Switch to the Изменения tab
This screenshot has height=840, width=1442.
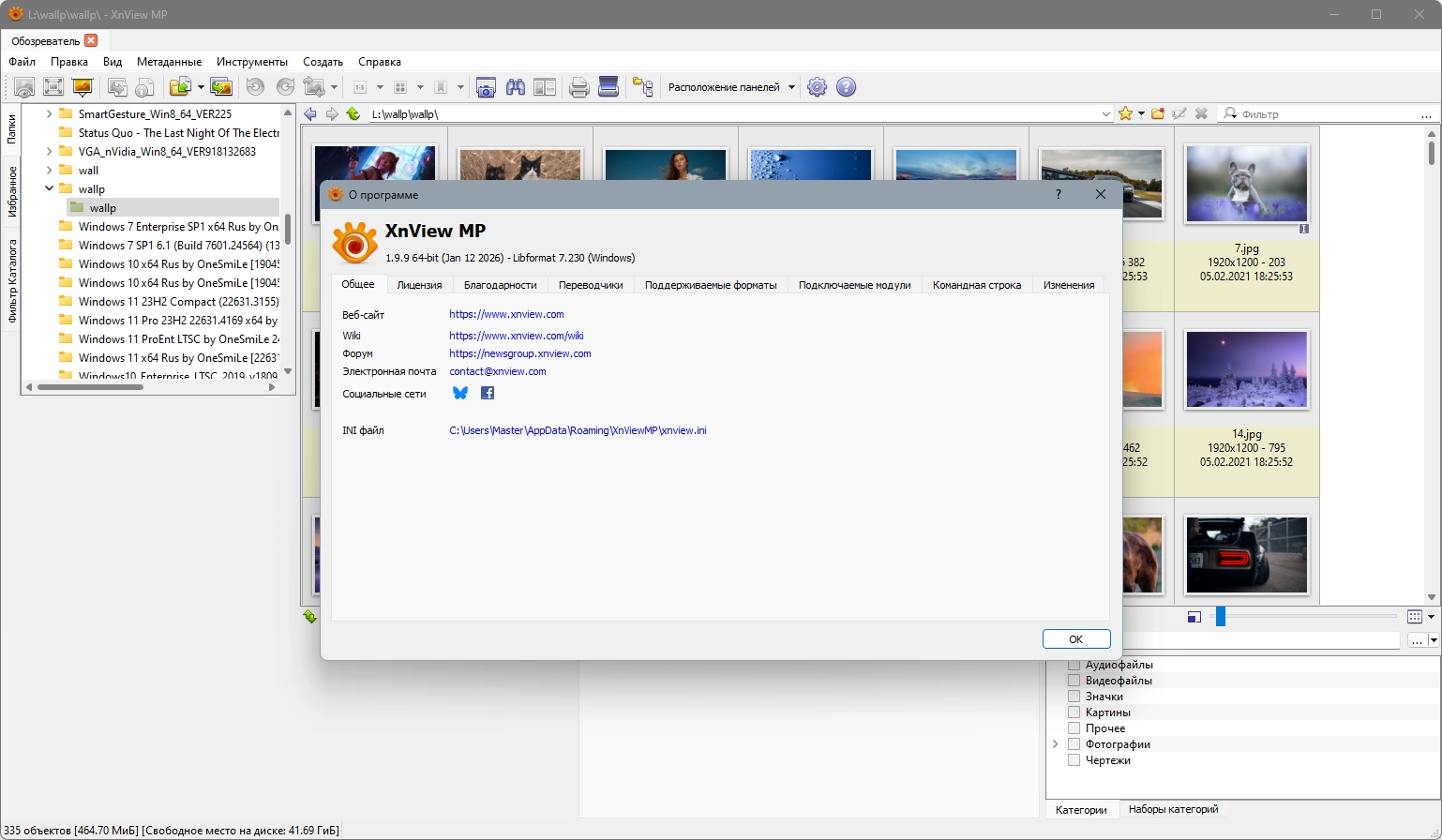point(1069,285)
